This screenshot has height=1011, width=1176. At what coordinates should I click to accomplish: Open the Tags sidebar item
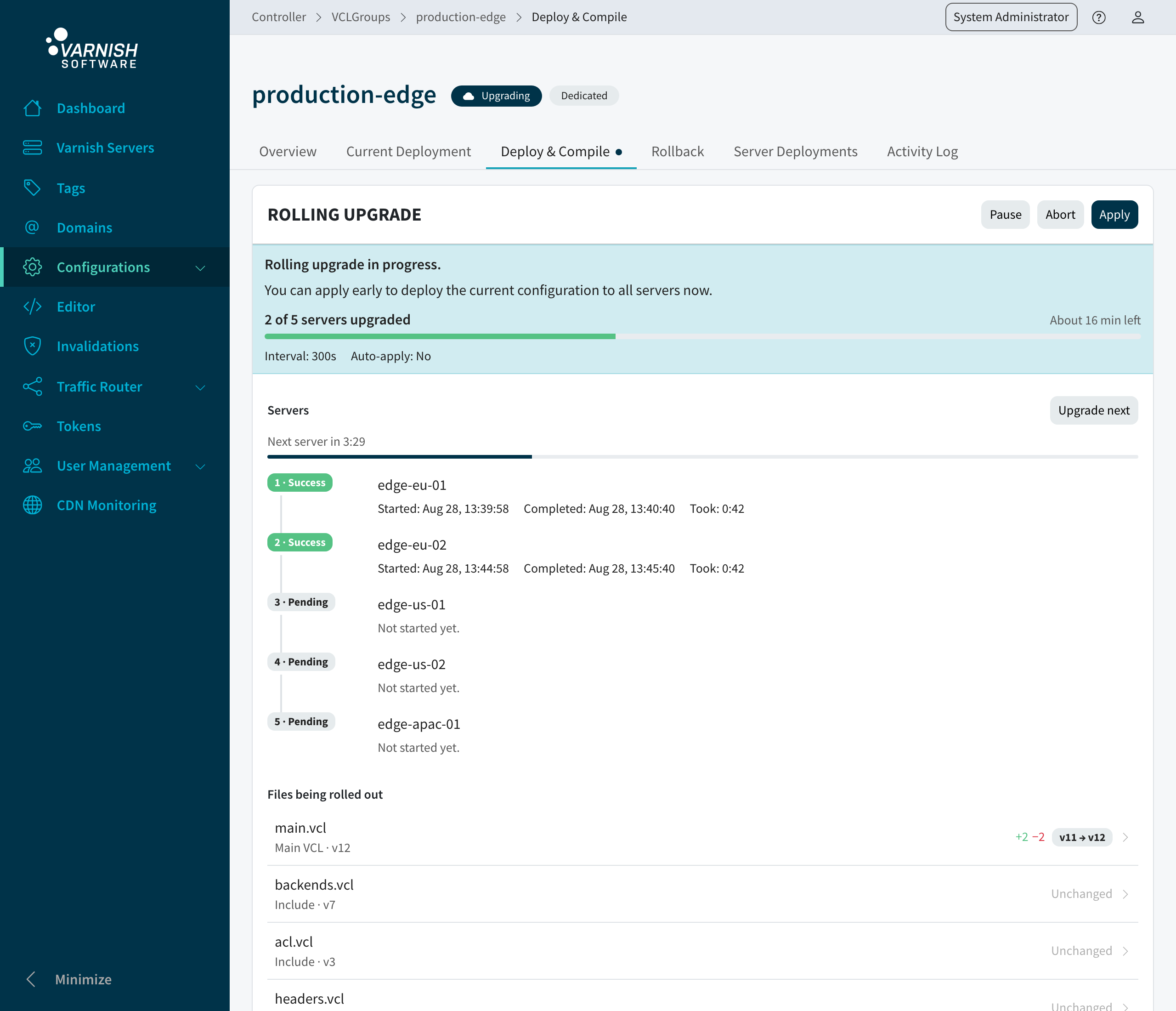pyautogui.click(x=115, y=188)
